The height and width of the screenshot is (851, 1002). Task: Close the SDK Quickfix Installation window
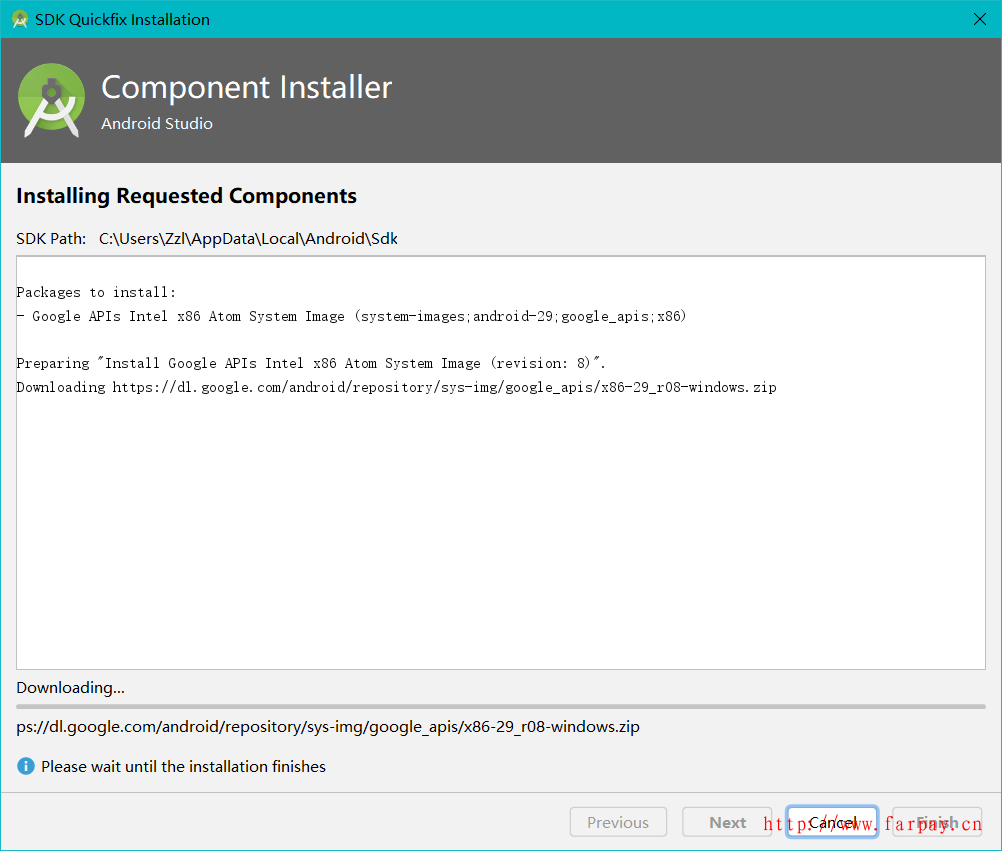(x=979, y=19)
